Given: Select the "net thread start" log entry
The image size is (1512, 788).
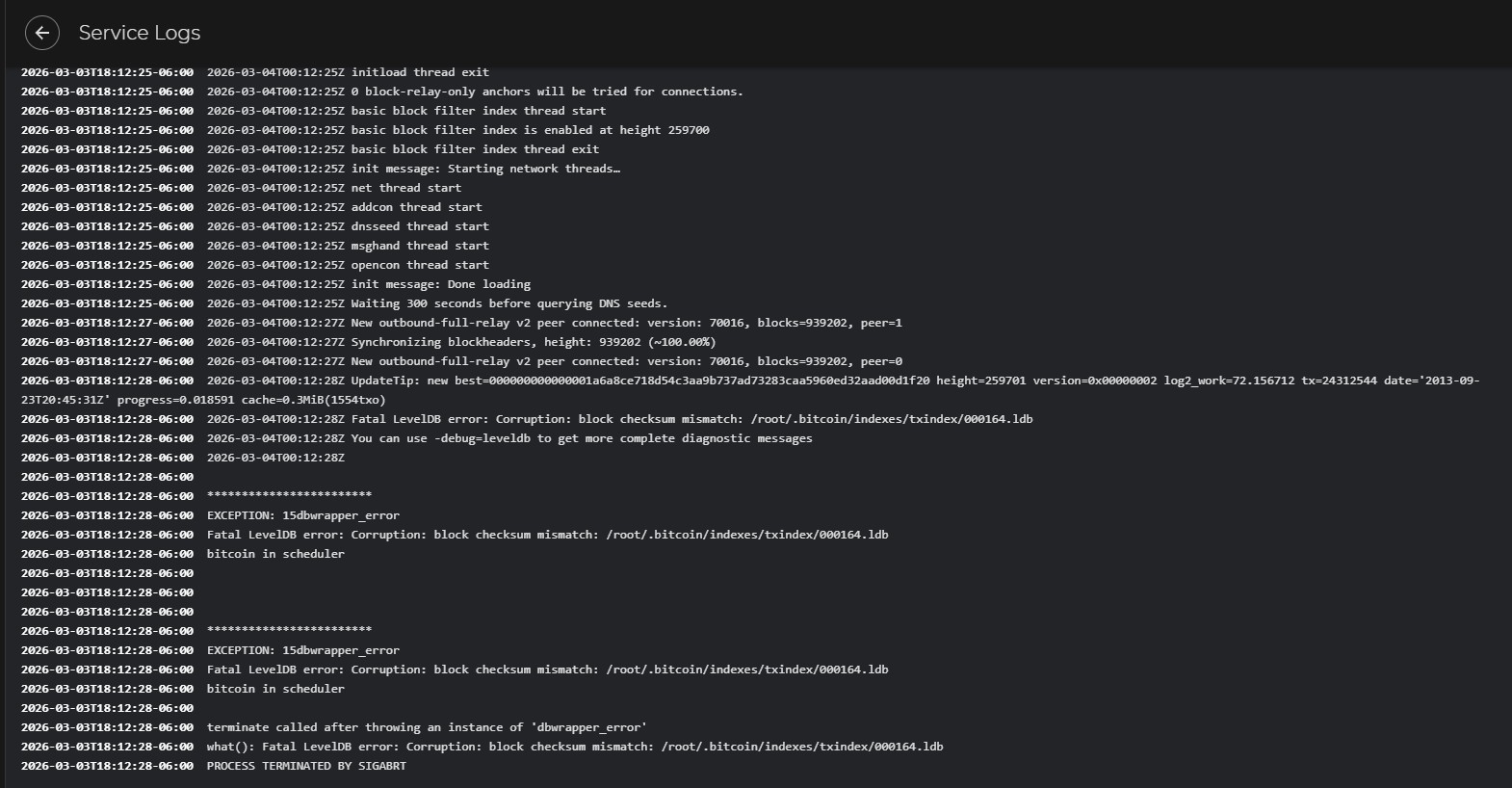Looking at the screenshot, I should pyautogui.click(x=405, y=188).
